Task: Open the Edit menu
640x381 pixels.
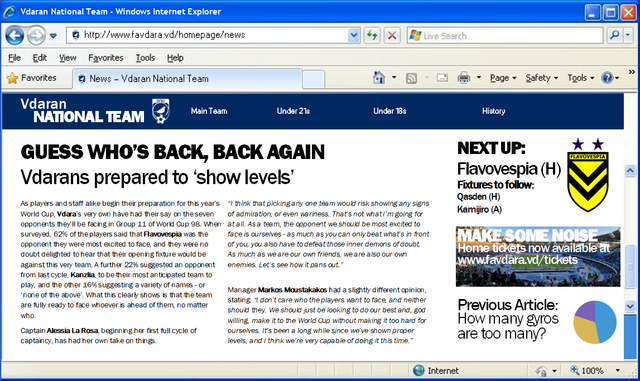Action: pyautogui.click(x=40, y=58)
